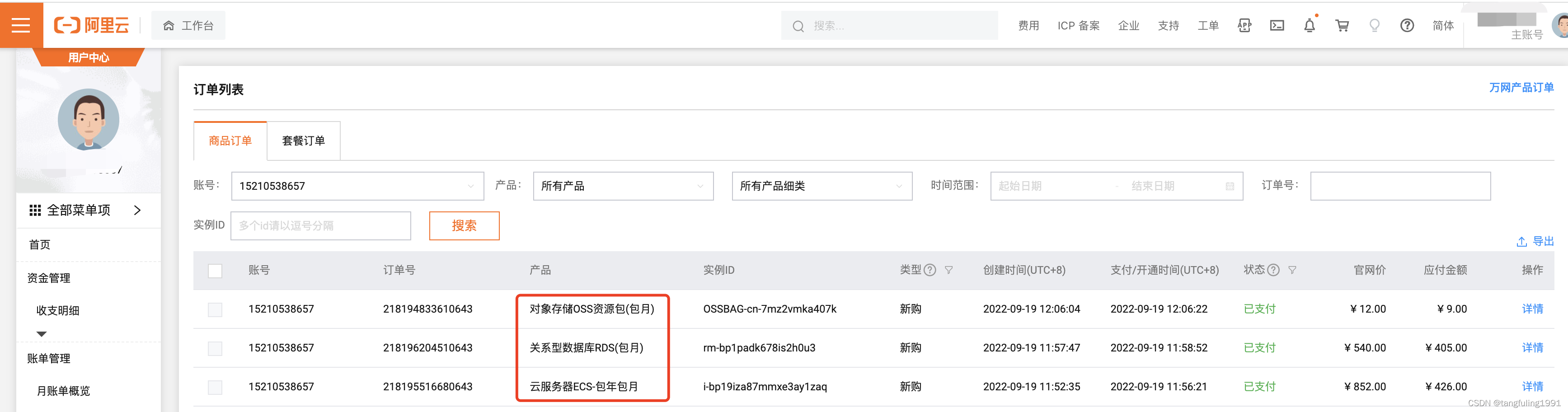Expand the triangle under 收支明细
Viewport: 1568px width, 412px height.
pyautogui.click(x=42, y=333)
